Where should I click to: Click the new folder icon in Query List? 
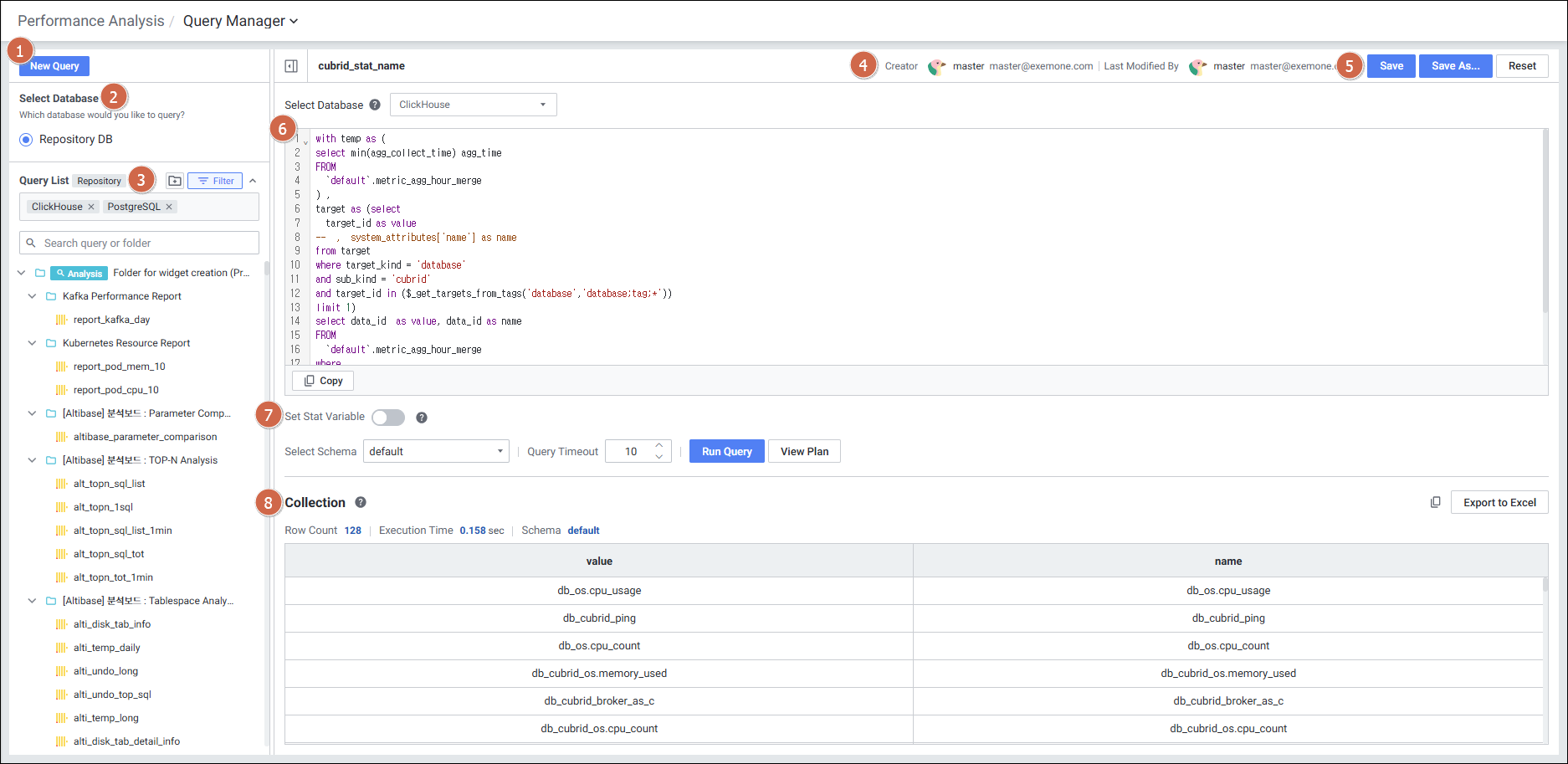click(x=175, y=181)
